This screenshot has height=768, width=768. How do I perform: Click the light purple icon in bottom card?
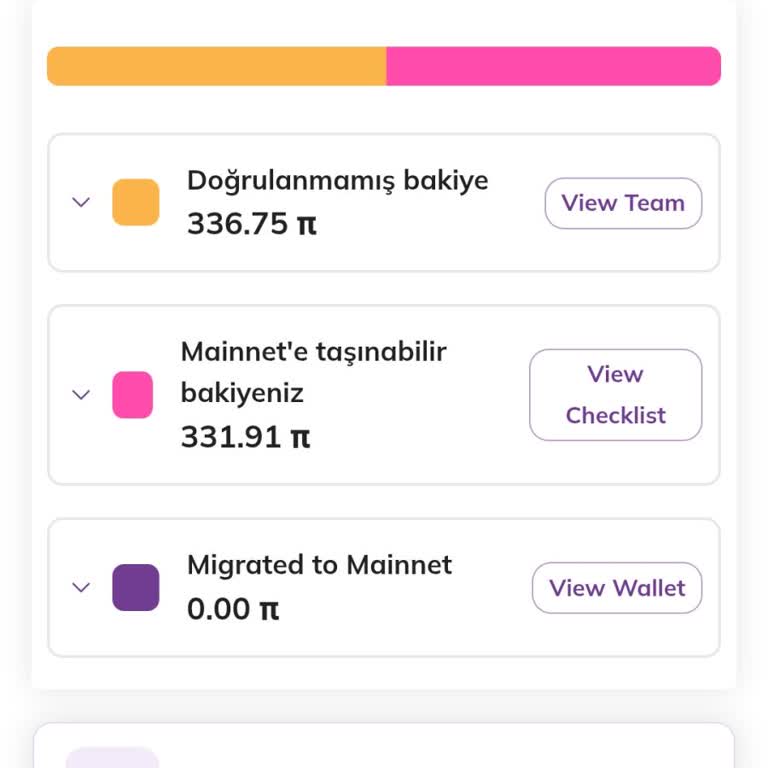tap(112, 758)
